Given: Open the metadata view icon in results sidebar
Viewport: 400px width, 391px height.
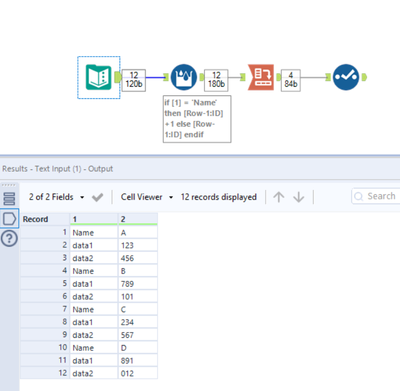Looking at the screenshot, I should [9, 219].
